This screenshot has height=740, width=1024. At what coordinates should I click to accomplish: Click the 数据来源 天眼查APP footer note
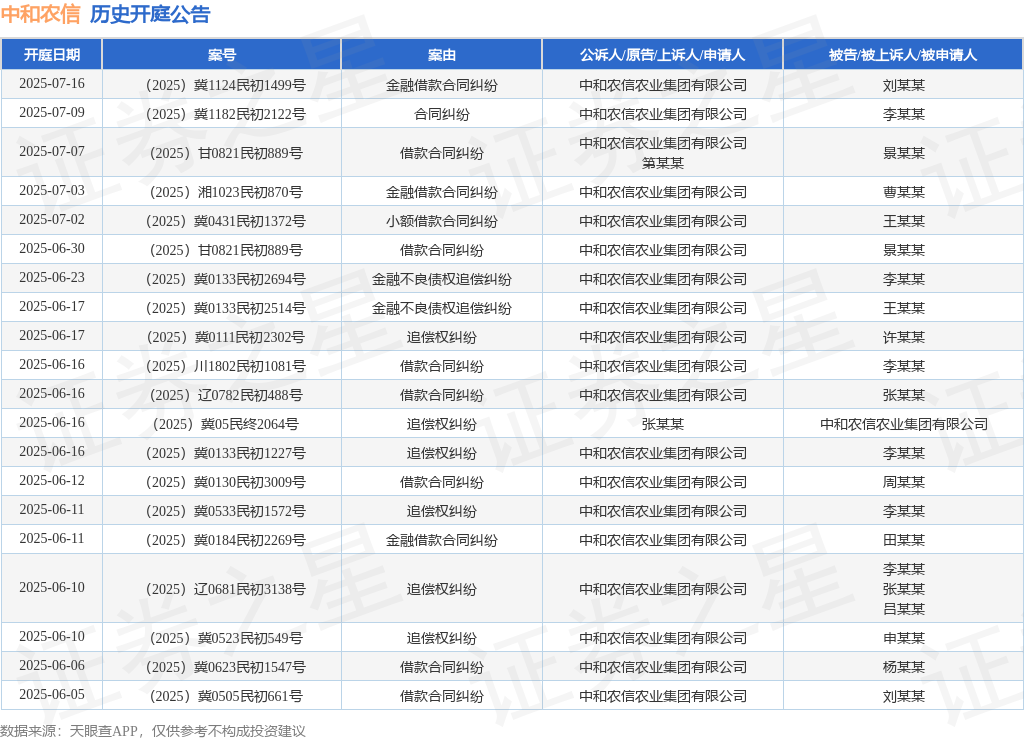click(x=153, y=731)
